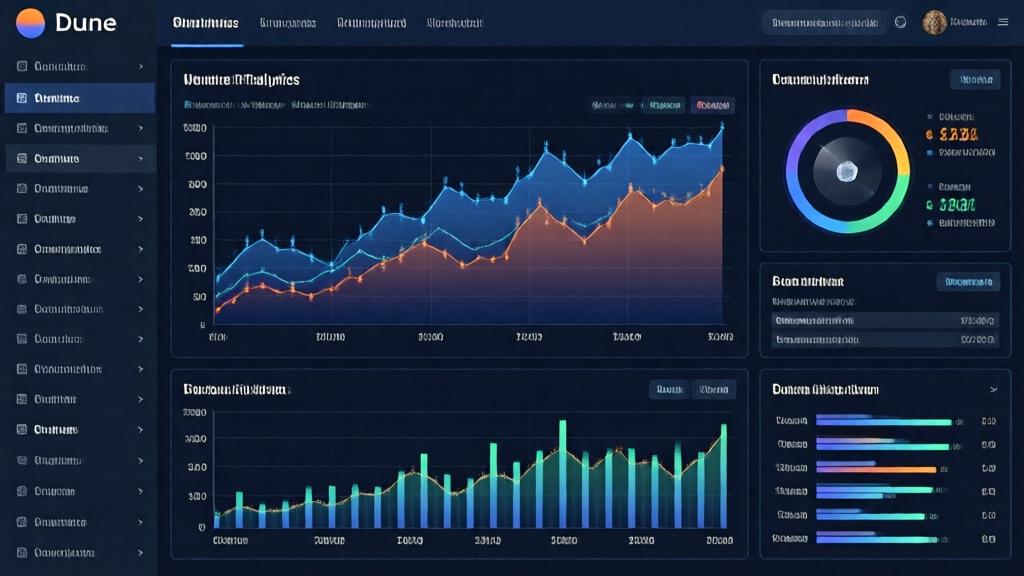Open the user avatar profile picture
1024x576 pixels.
935,23
